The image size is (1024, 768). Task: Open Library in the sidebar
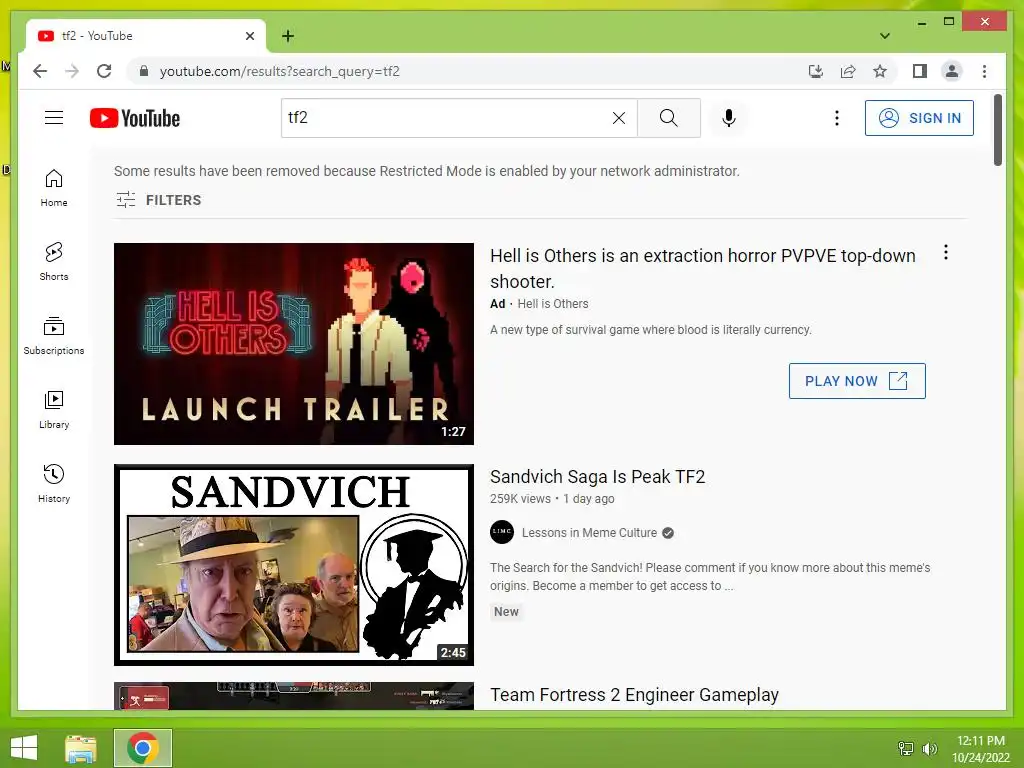click(54, 409)
